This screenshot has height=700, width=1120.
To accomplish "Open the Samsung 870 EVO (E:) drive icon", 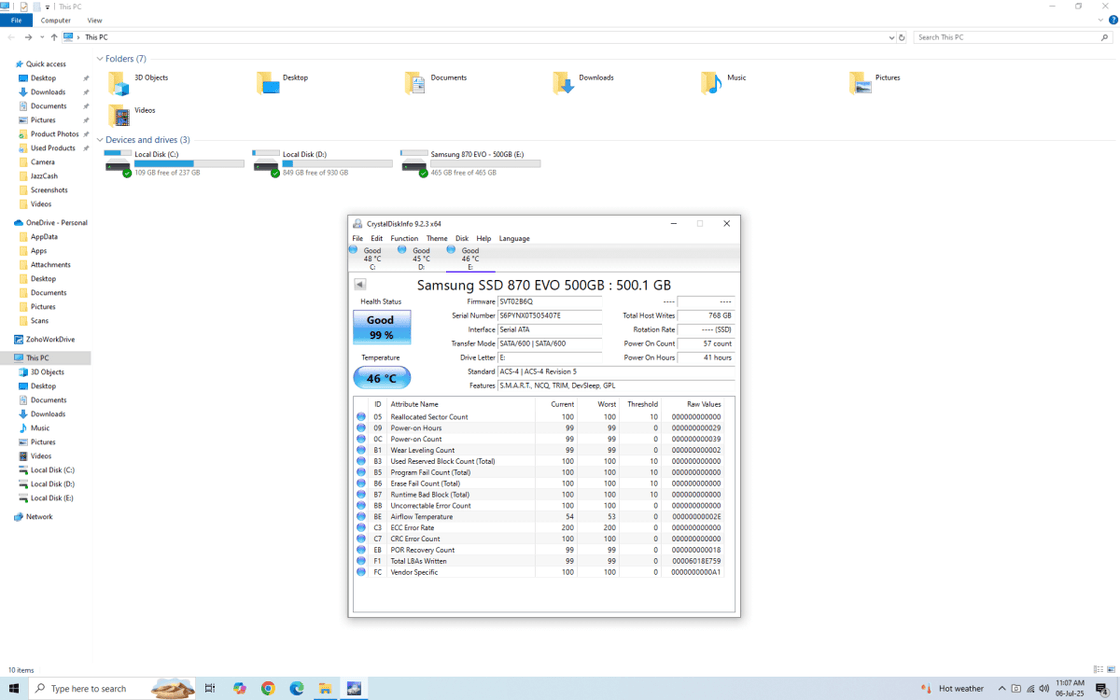I will point(414,162).
